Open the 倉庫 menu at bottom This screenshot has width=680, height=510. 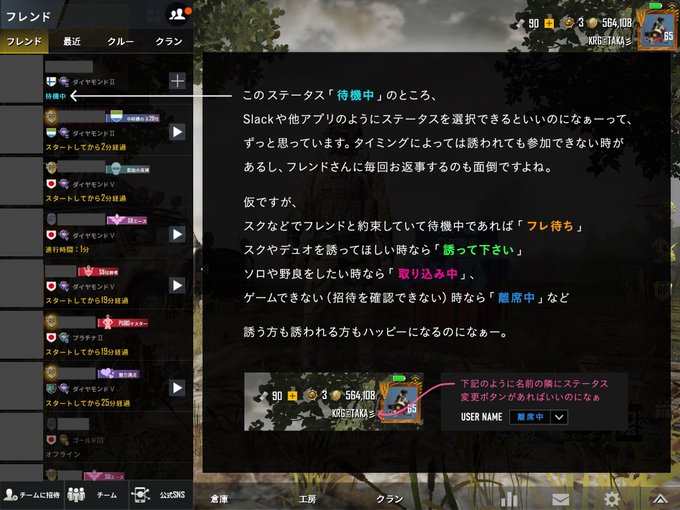(x=219, y=499)
